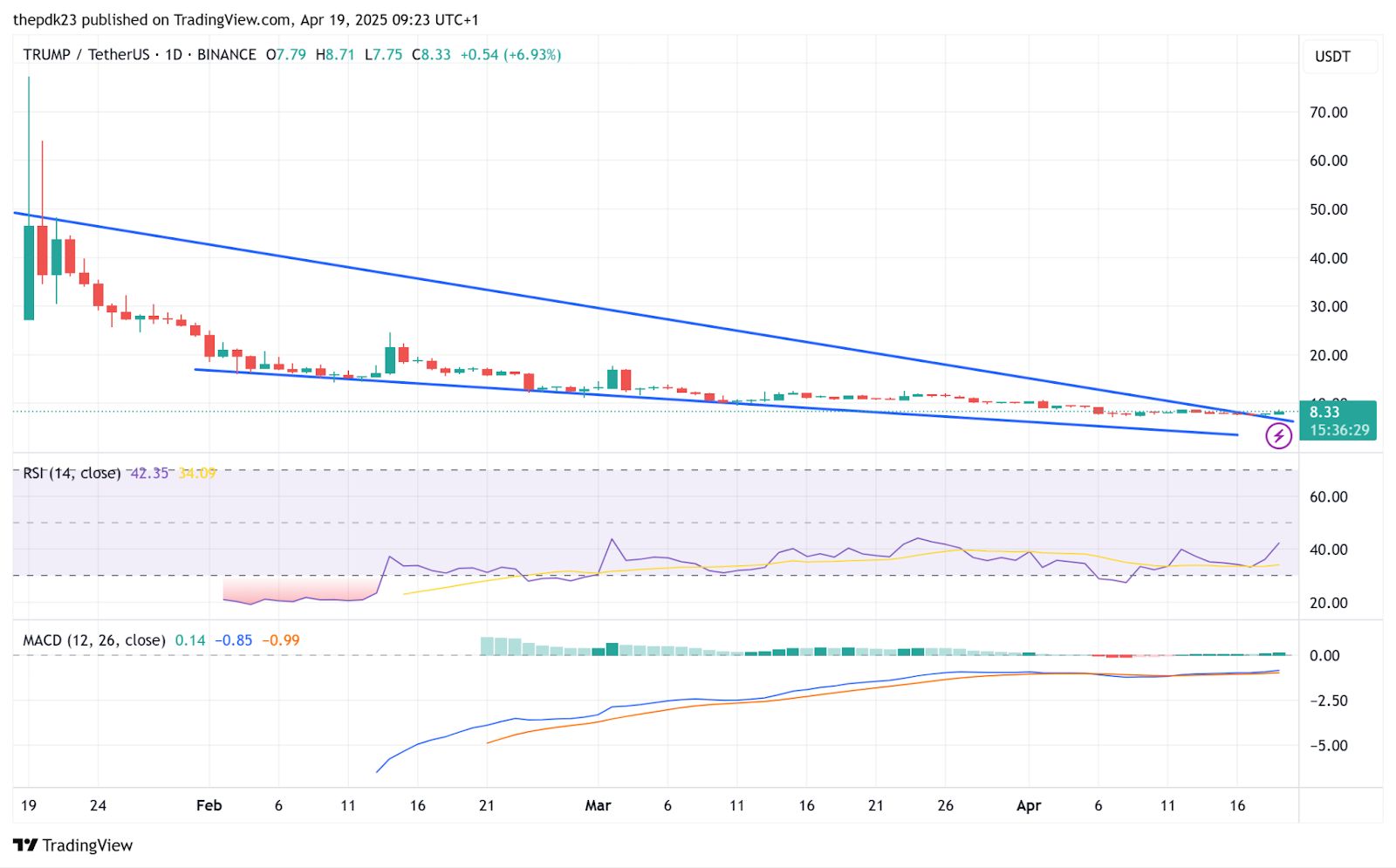Click the 1D interval label in chart title

(x=174, y=54)
